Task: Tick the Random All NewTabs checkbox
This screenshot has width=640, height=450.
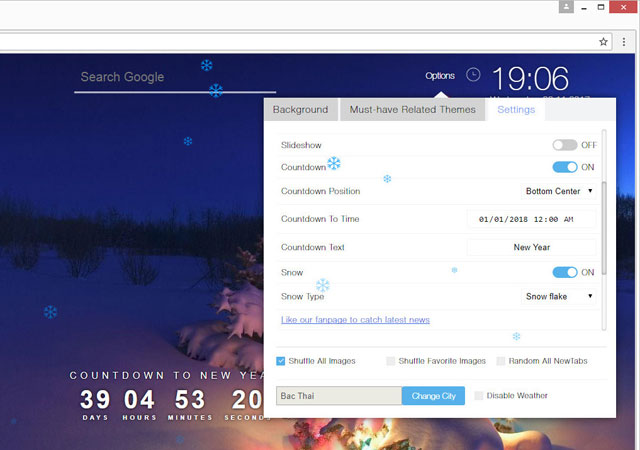Action: pos(500,361)
